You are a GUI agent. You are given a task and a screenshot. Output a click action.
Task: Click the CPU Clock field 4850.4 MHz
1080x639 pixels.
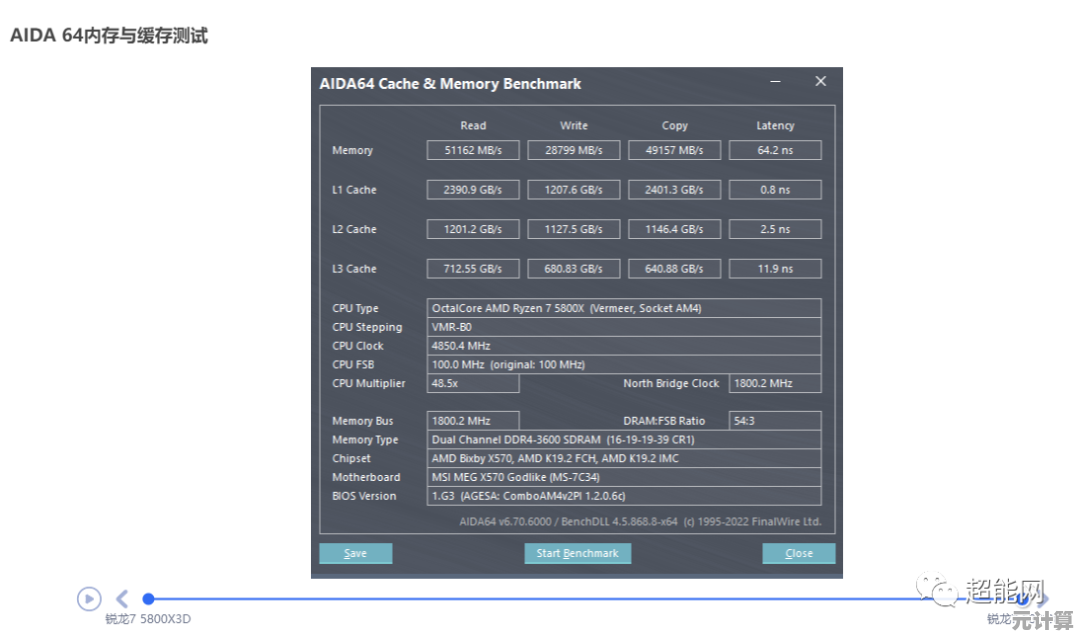click(x=624, y=346)
